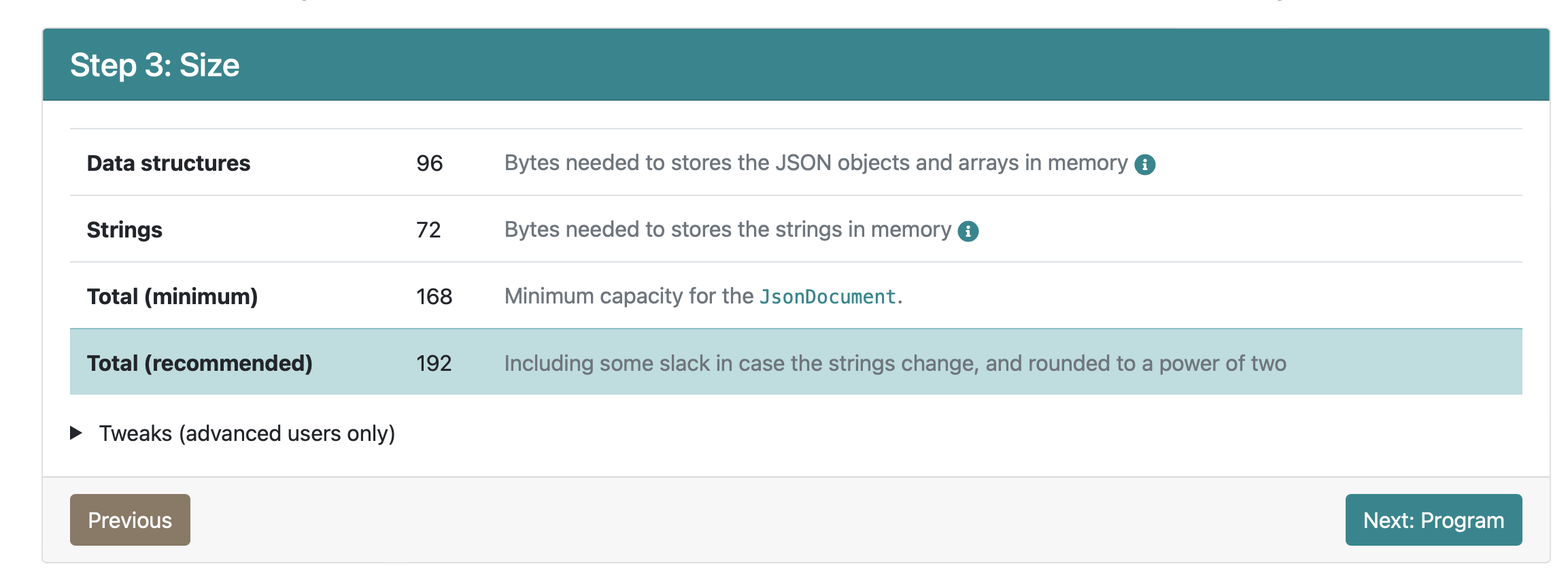Select the Strings row label
The height and width of the screenshot is (577, 1568).
[x=124, y=230]
